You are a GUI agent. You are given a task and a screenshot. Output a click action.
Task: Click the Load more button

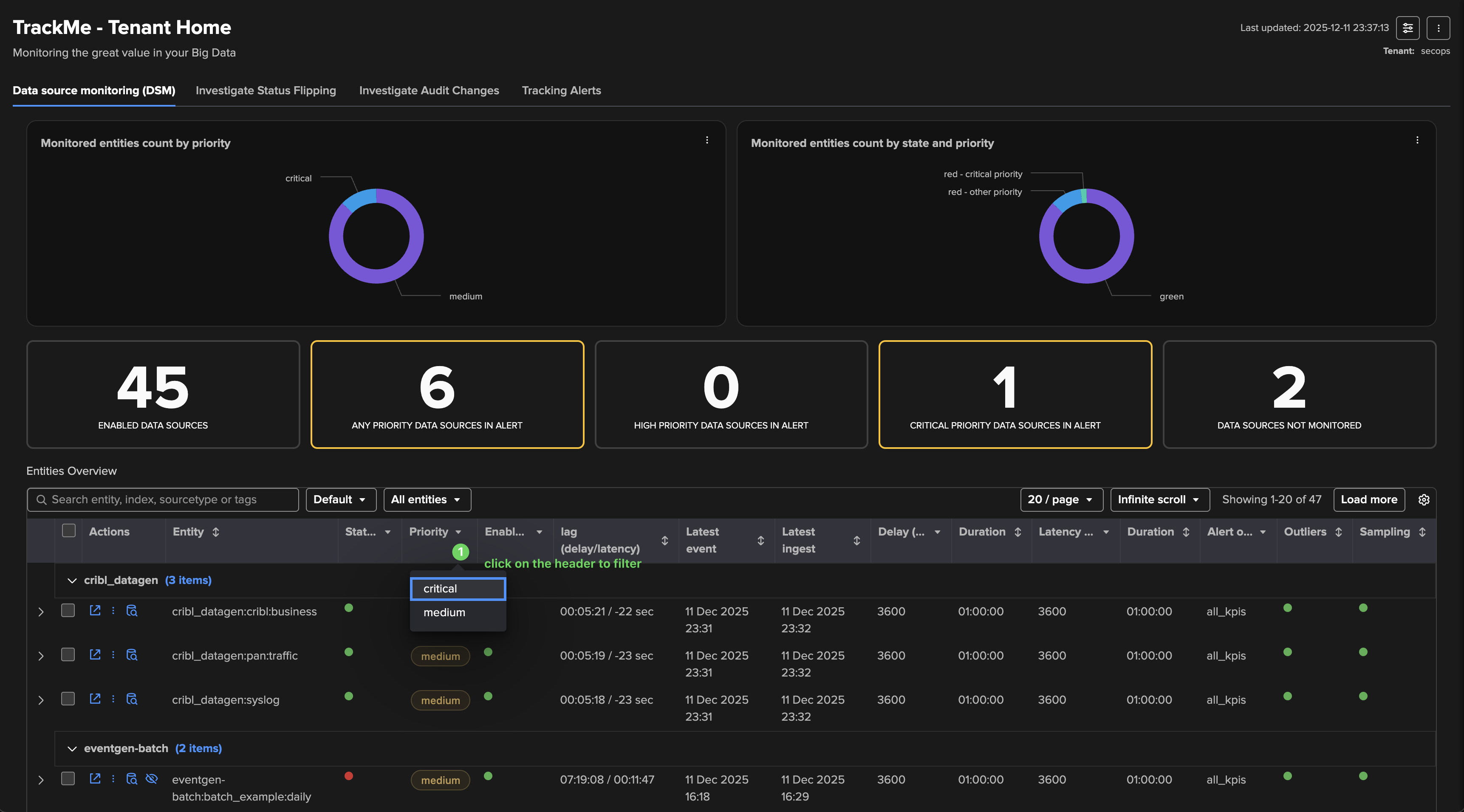coord(1368,499)
